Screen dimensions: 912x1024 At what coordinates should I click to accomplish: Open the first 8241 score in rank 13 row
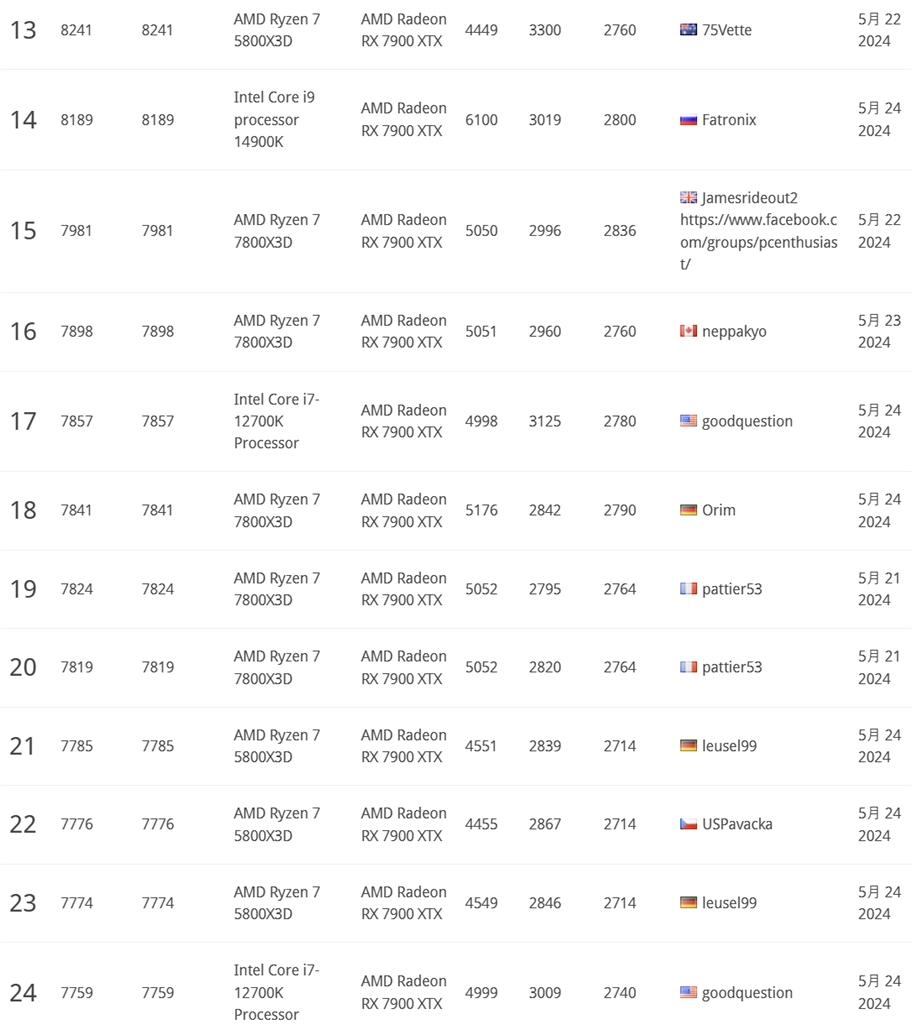pyautogui.click(x=76, y=30)
